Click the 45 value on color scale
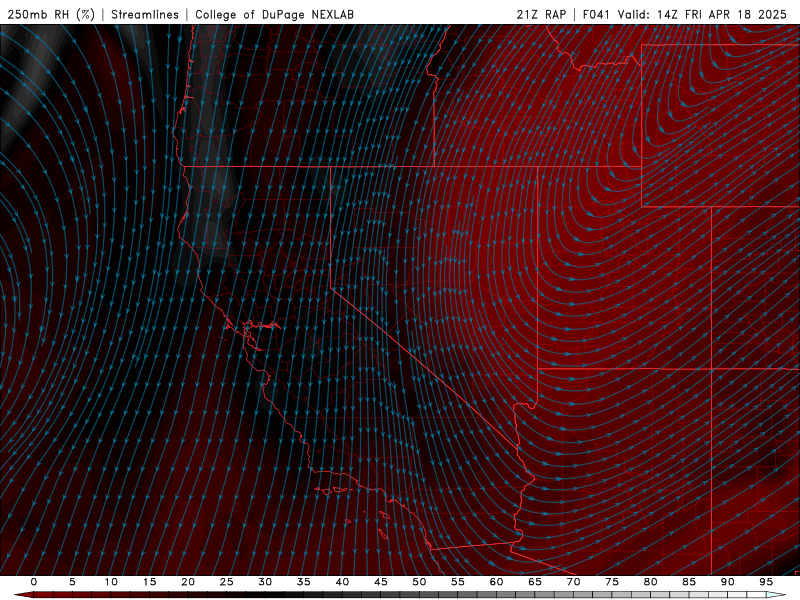This screenshot has height=600, width=800. pos(381,582)
